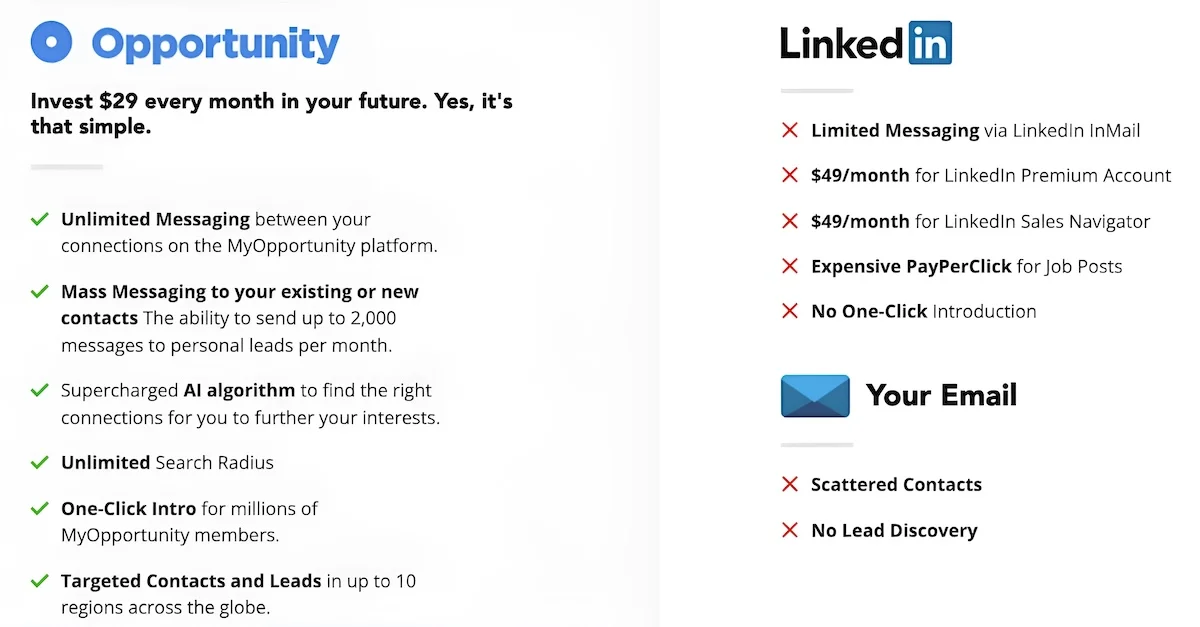Click the blue envelope email icon

point(815,396)
